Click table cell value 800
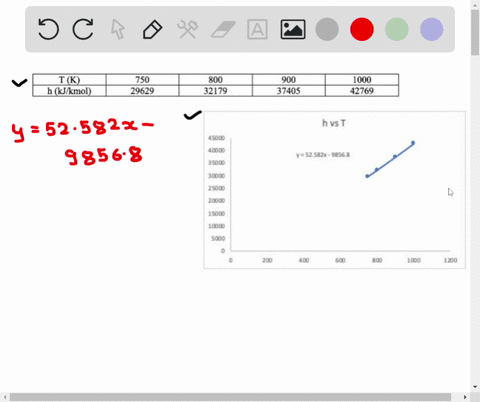480x402 pixels. [x=215, y=80]
